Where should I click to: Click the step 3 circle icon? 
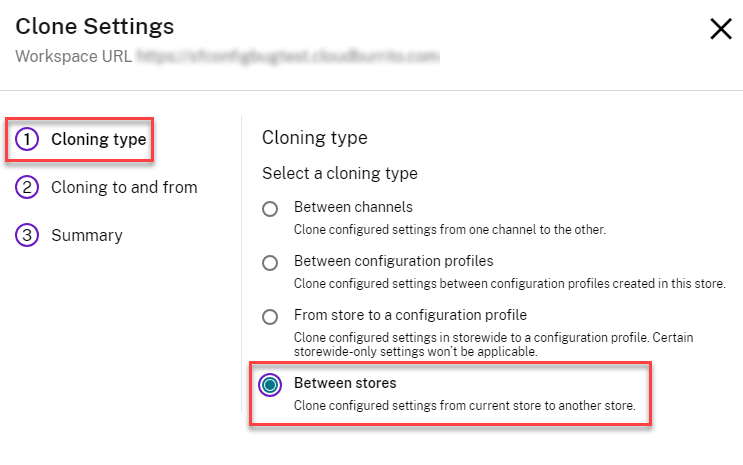tap(27, 235)
